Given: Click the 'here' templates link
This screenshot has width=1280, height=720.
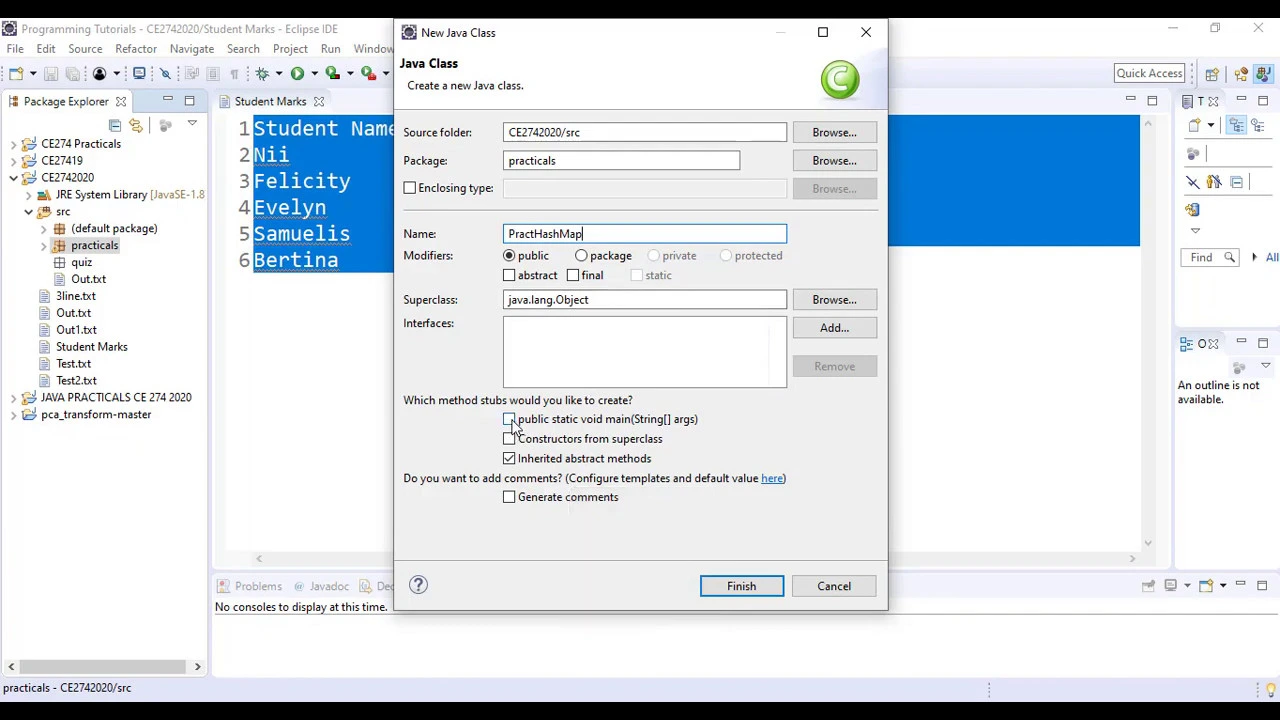Looking at the screenshot, I should (x=772, y=478).
